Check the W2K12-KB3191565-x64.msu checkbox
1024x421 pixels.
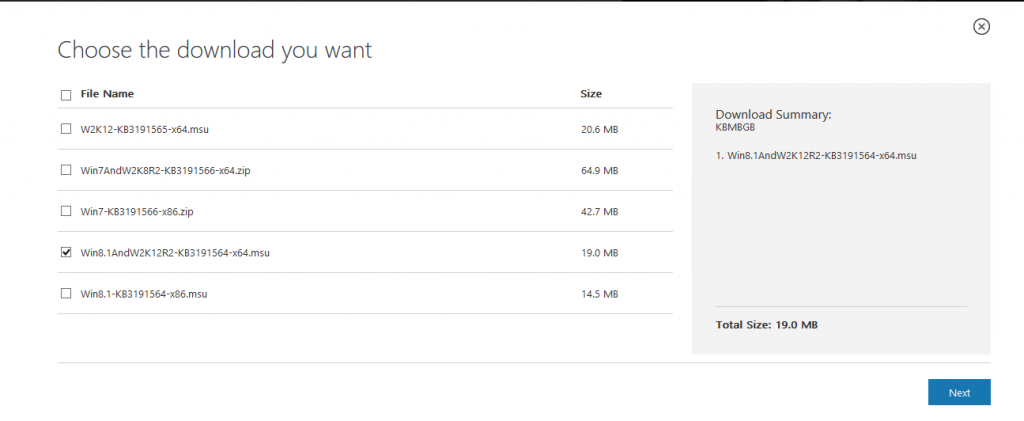click(66, 129)
